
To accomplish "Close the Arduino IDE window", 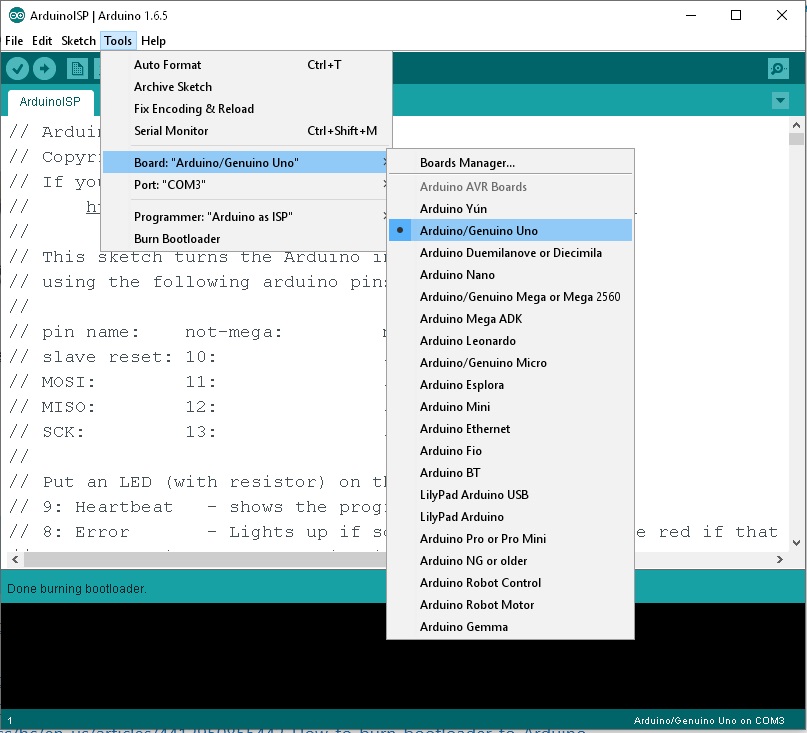I will [781, 15].
